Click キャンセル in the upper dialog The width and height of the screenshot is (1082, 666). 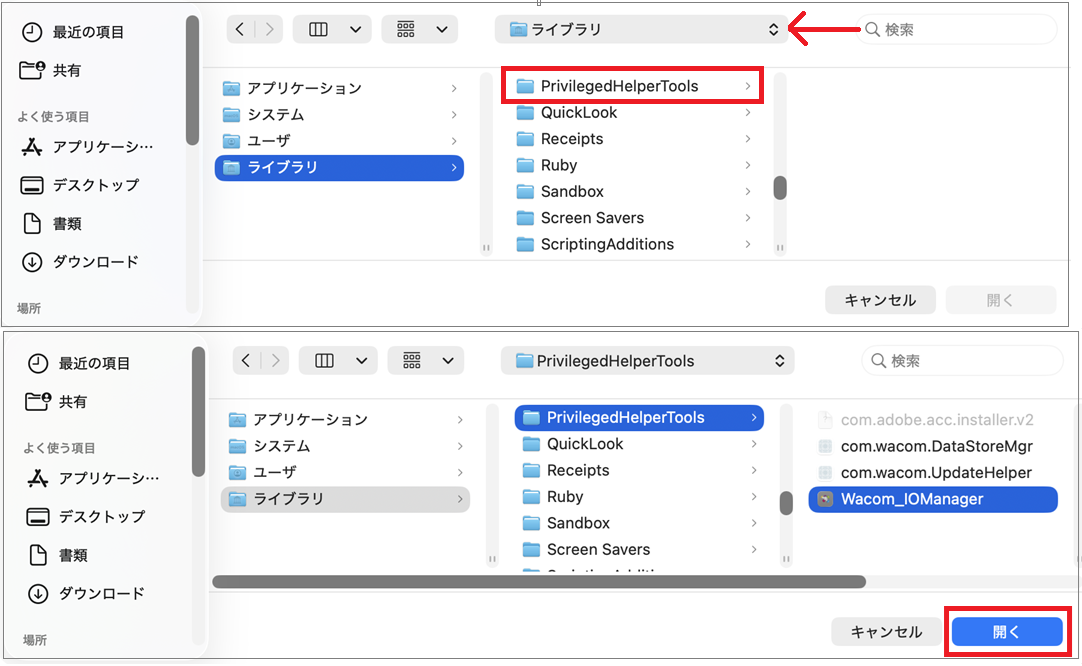click(881, 300)
